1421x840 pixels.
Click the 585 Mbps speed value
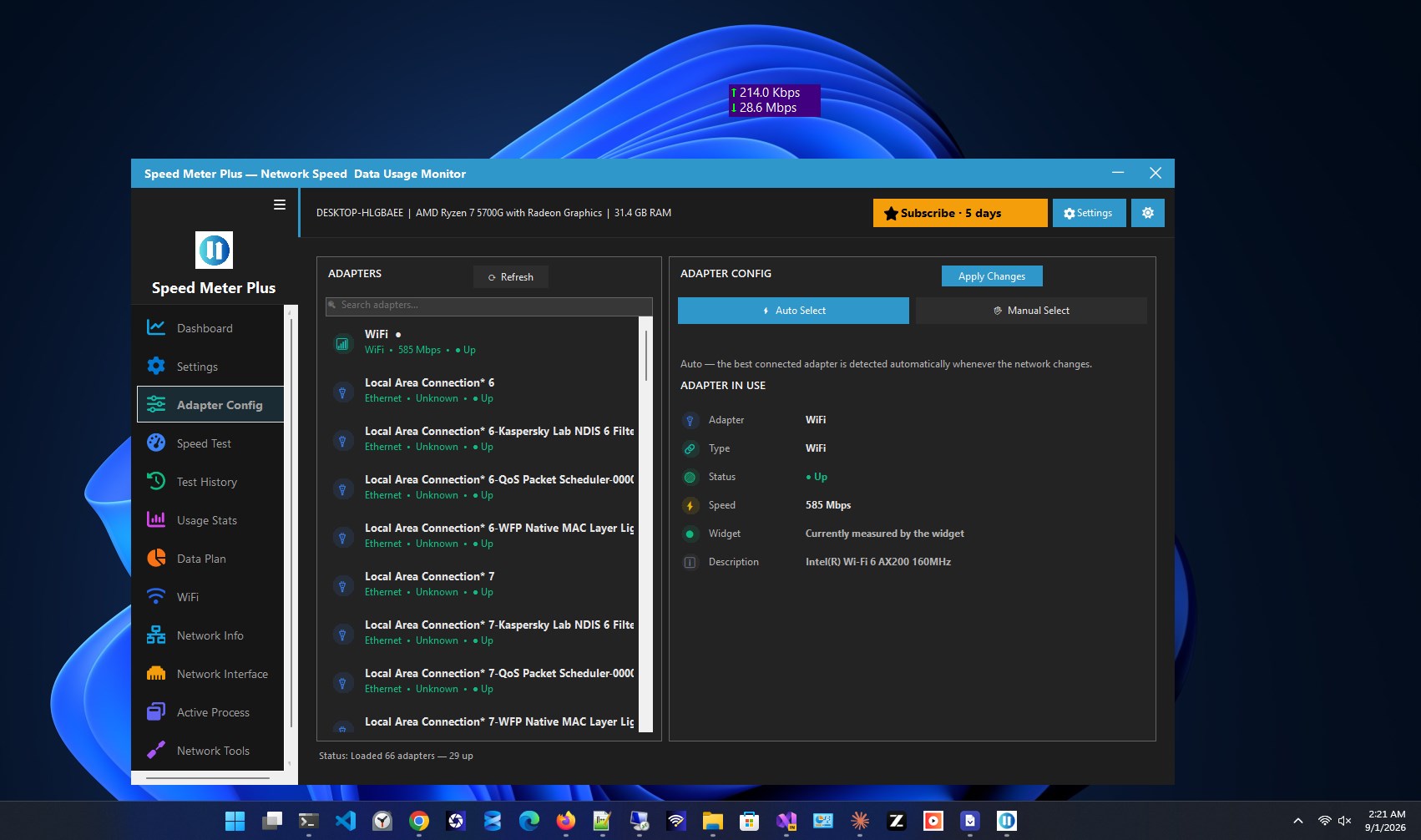click(x=828, y=505)
